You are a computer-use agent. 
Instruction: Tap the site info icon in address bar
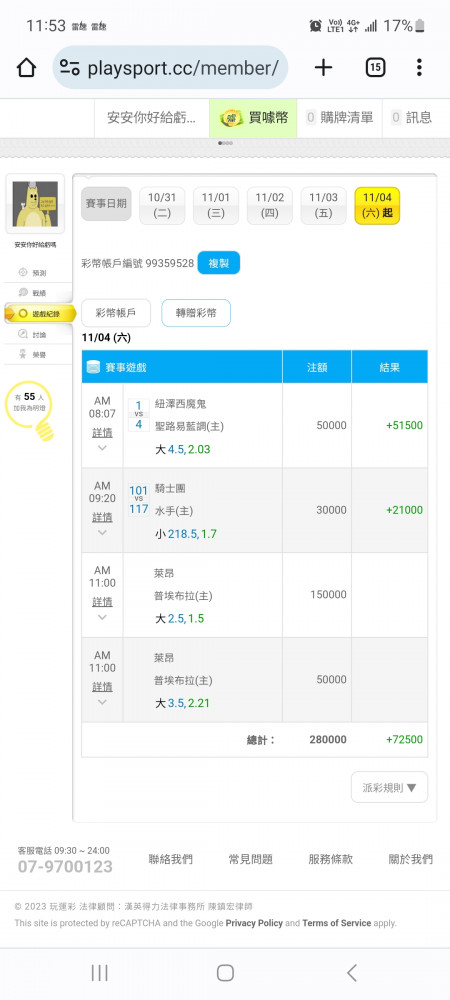(x=69, y=67)
